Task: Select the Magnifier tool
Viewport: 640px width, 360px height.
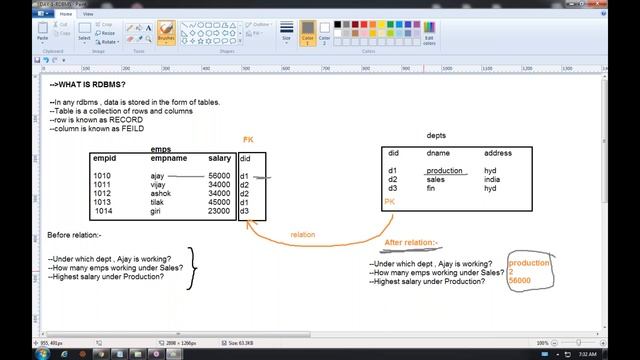Action: point(148,39)
